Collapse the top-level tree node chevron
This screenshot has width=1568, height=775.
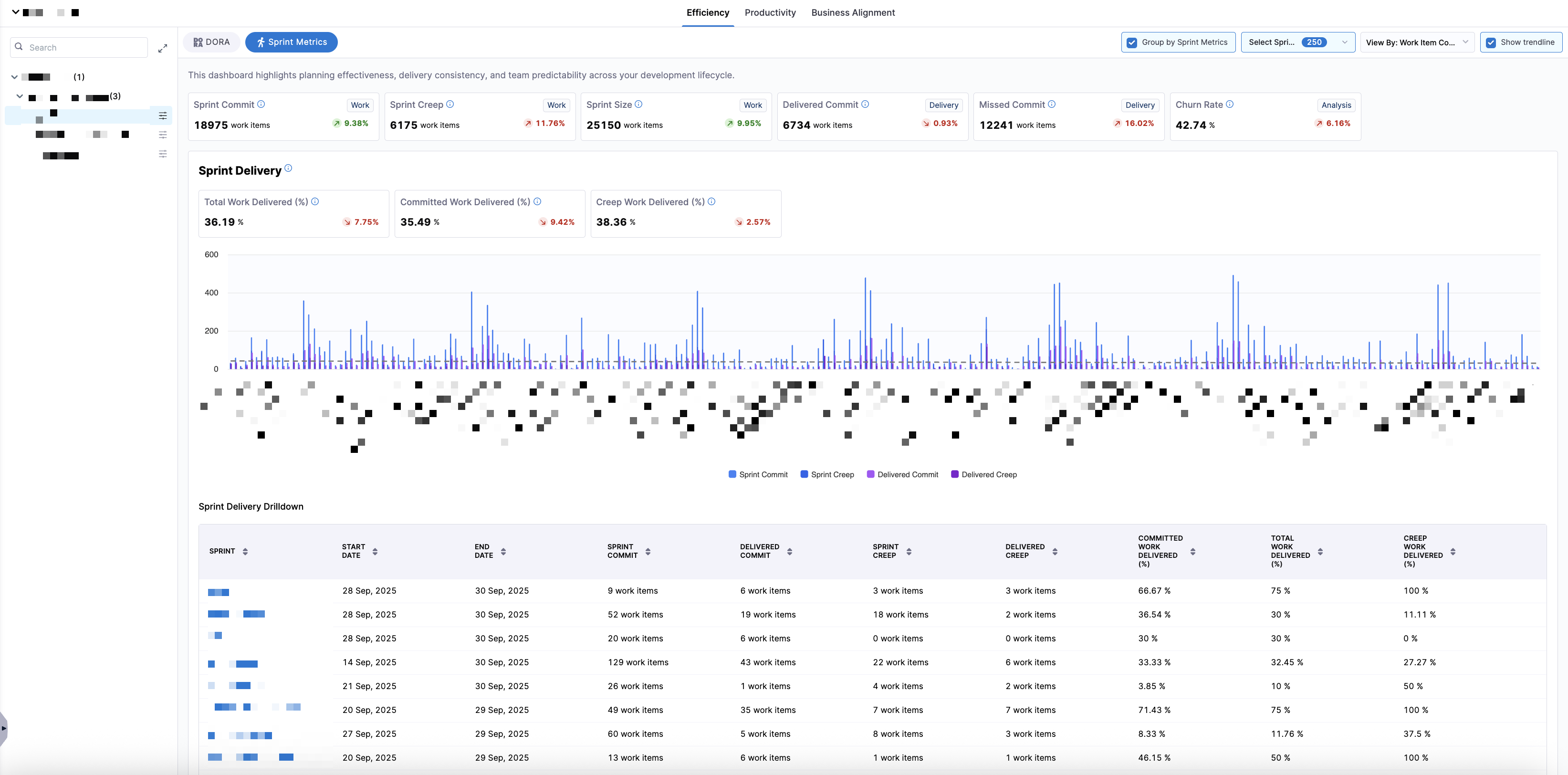(x=15, y=77)
